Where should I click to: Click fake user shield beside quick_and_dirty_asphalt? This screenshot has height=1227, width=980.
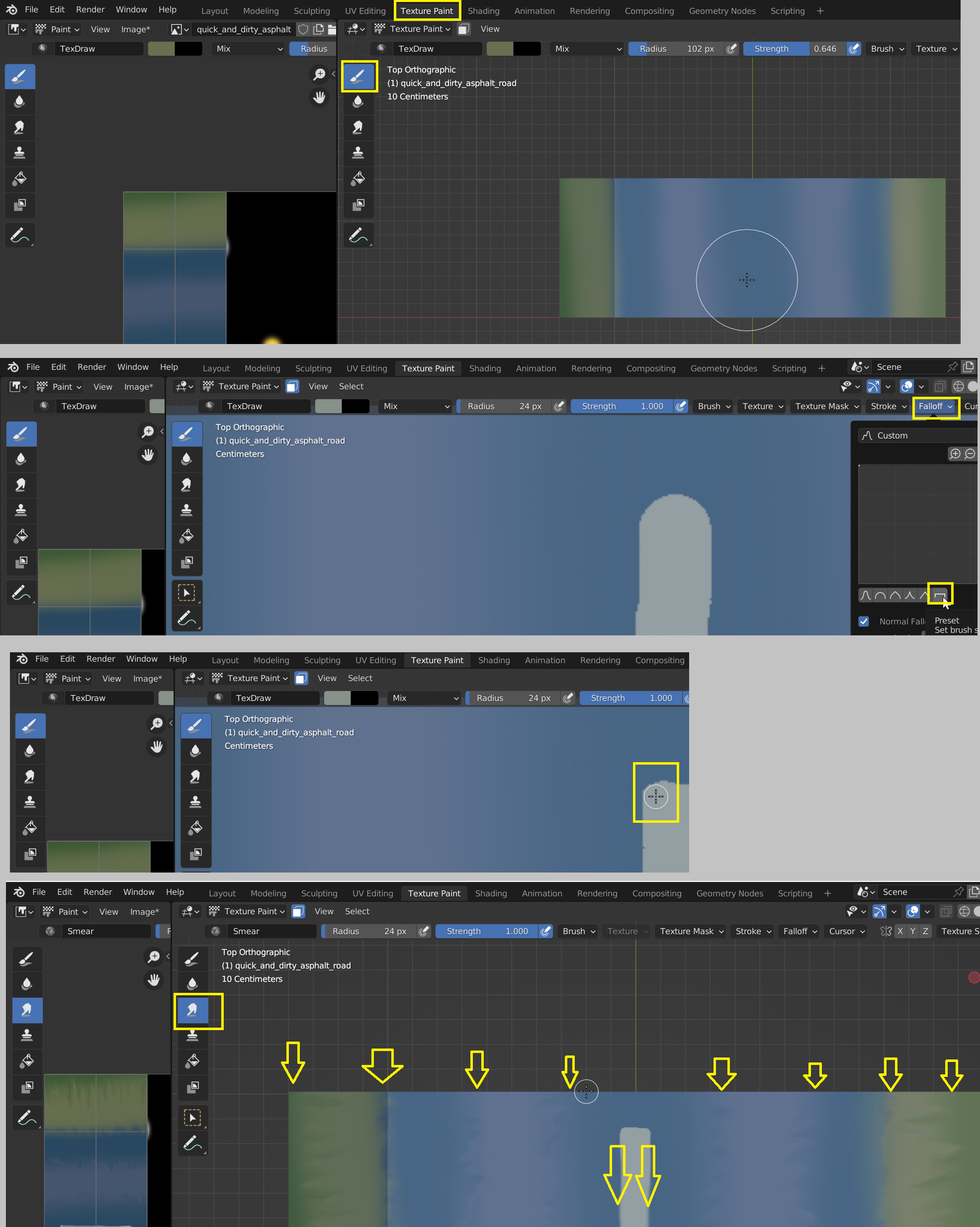pyautogui.click(x=303, y=29)
